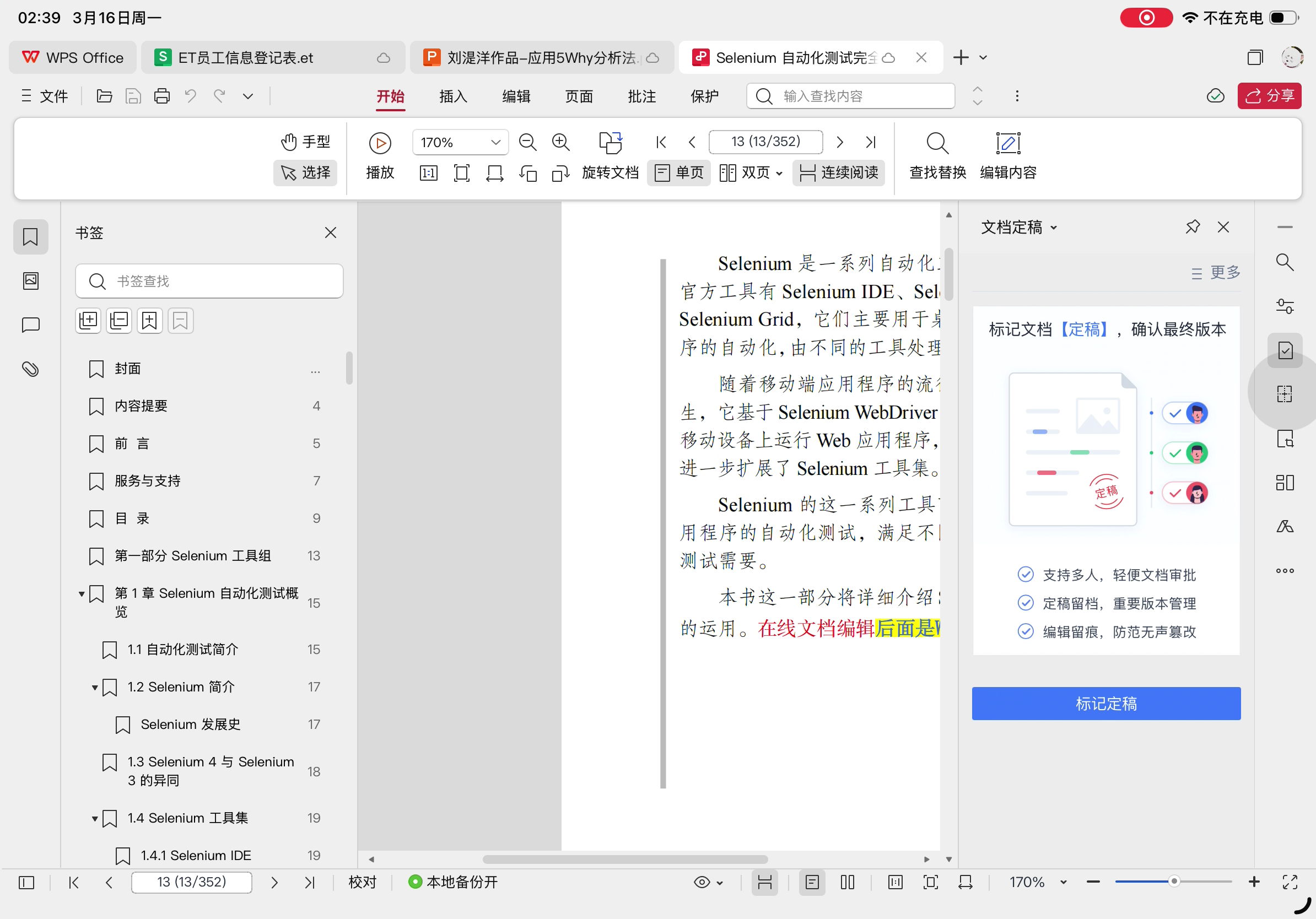Expand the double page options dropdown

click(779, 173)
